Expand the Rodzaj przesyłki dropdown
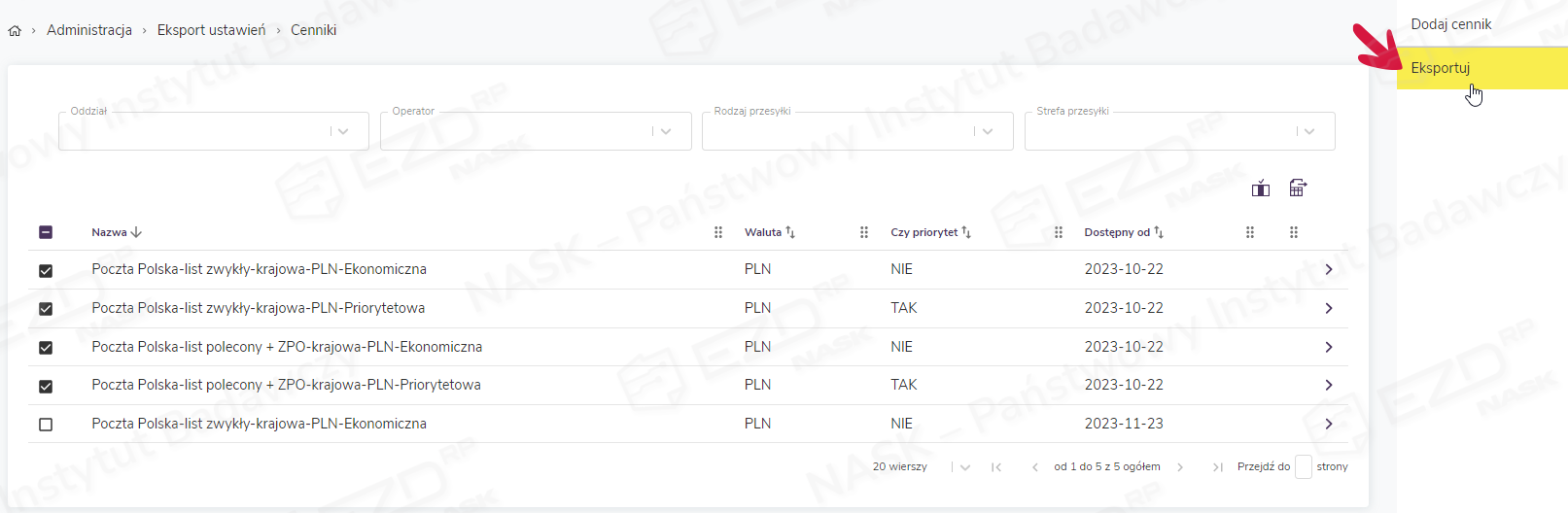Viewport: 1568px width, 513px height. click(987, 131)
